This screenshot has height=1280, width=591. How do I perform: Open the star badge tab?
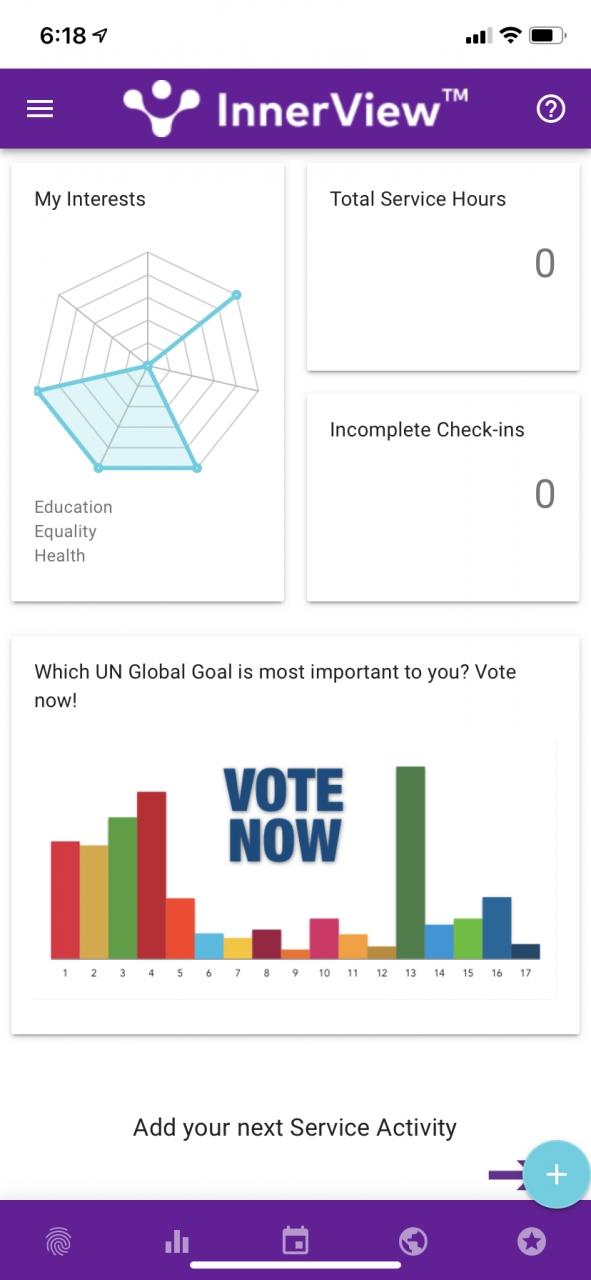coord(531,1242)
